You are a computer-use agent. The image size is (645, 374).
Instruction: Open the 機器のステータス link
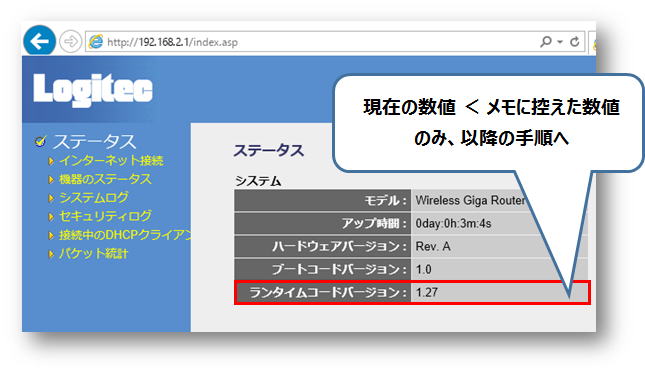point(105,179)
